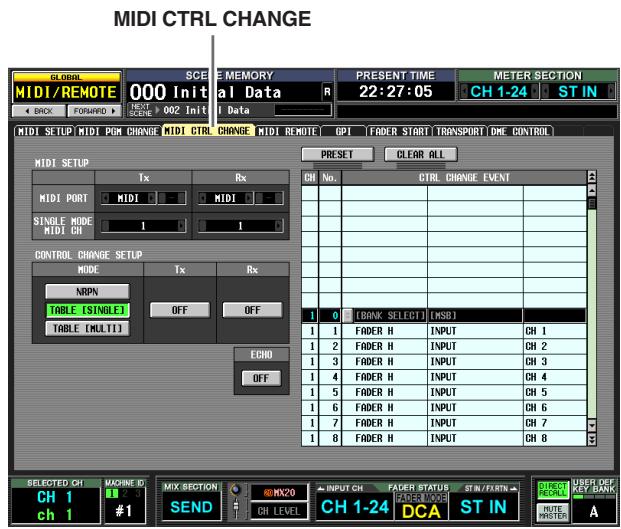Viewport: 621px width, 529px height.
Task: Click left arrow of Tx MIDI port
Action: [x=105, y=198]
